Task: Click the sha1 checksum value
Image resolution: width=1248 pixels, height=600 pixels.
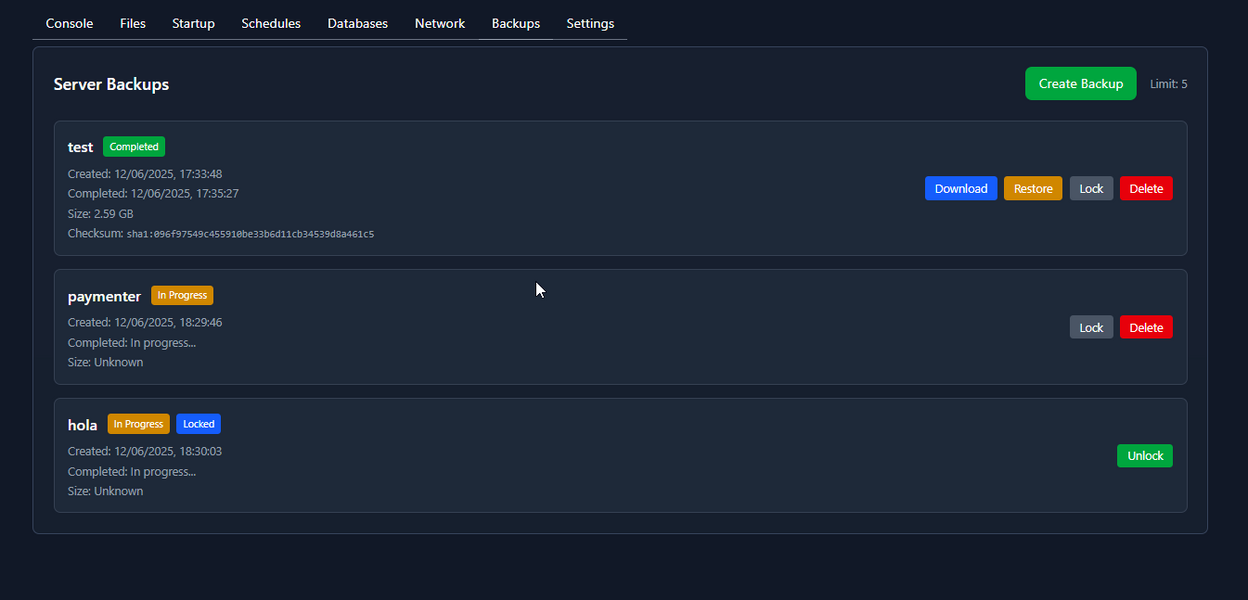Action: point(250,234)
